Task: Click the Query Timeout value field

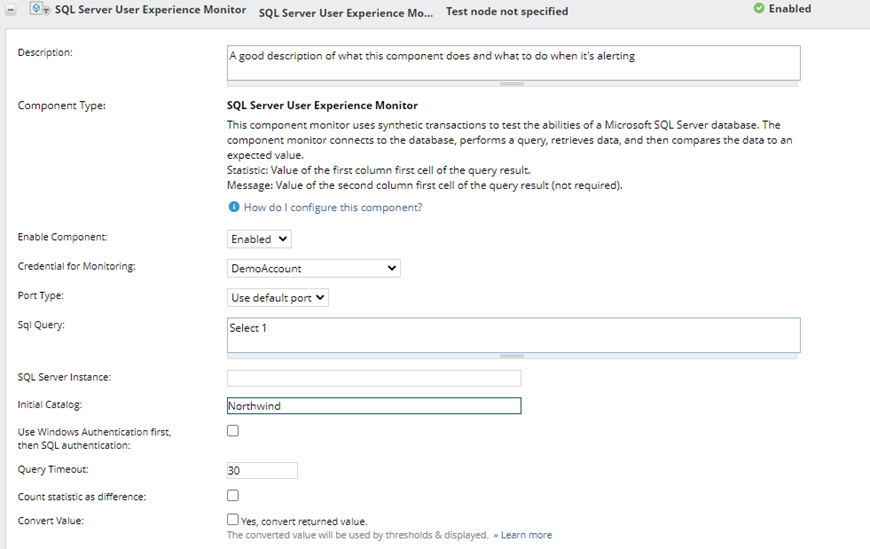Action: [x=262, y=471]
